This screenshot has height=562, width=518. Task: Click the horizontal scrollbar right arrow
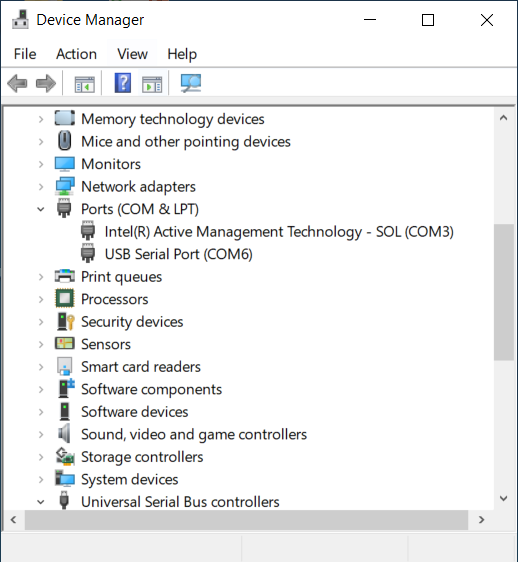click(x=481, y=519)
